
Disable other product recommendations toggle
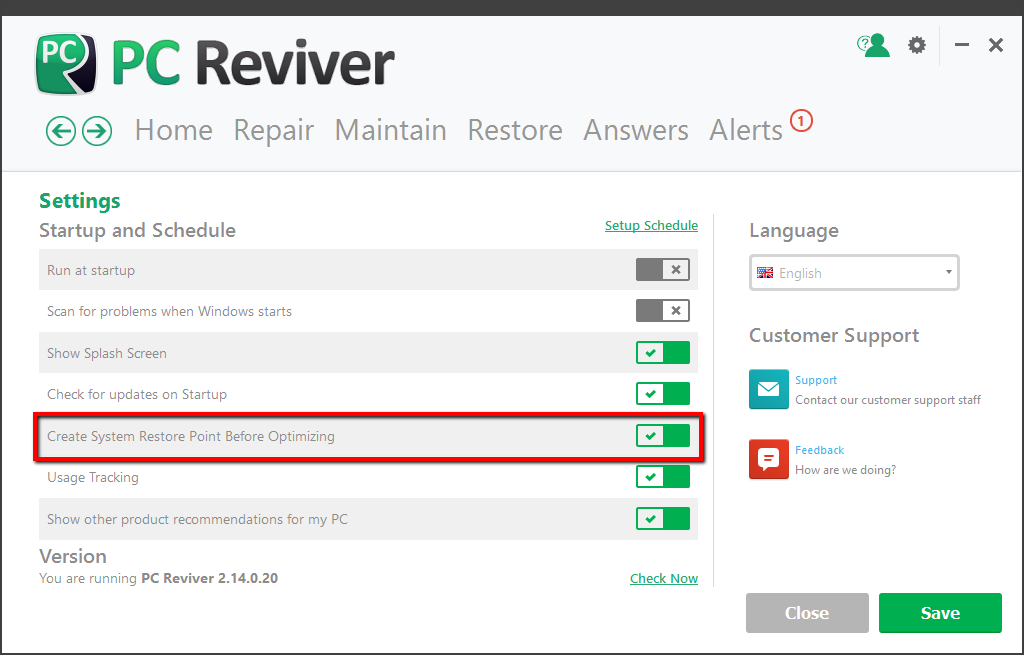[x=663, y=519]
